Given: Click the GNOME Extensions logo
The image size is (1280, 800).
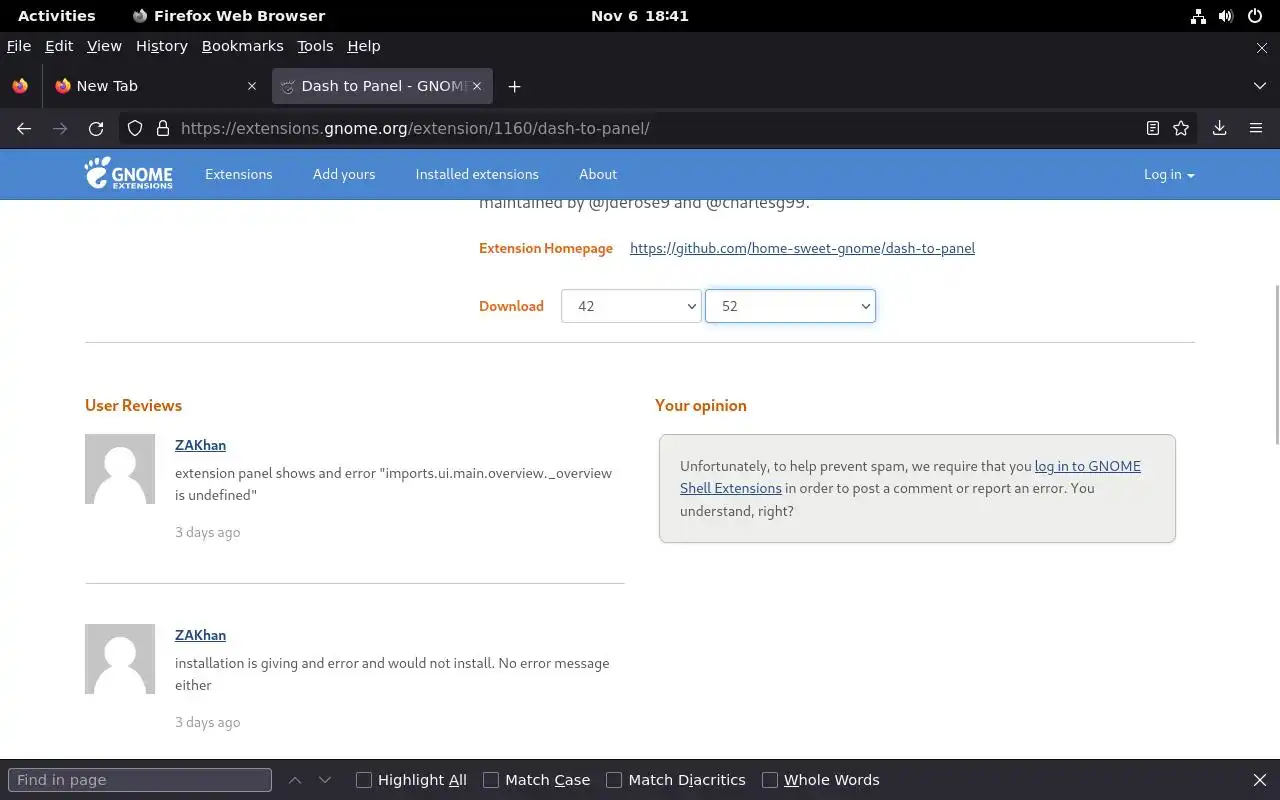Looking at the screenshot, I should coord(129,173).
